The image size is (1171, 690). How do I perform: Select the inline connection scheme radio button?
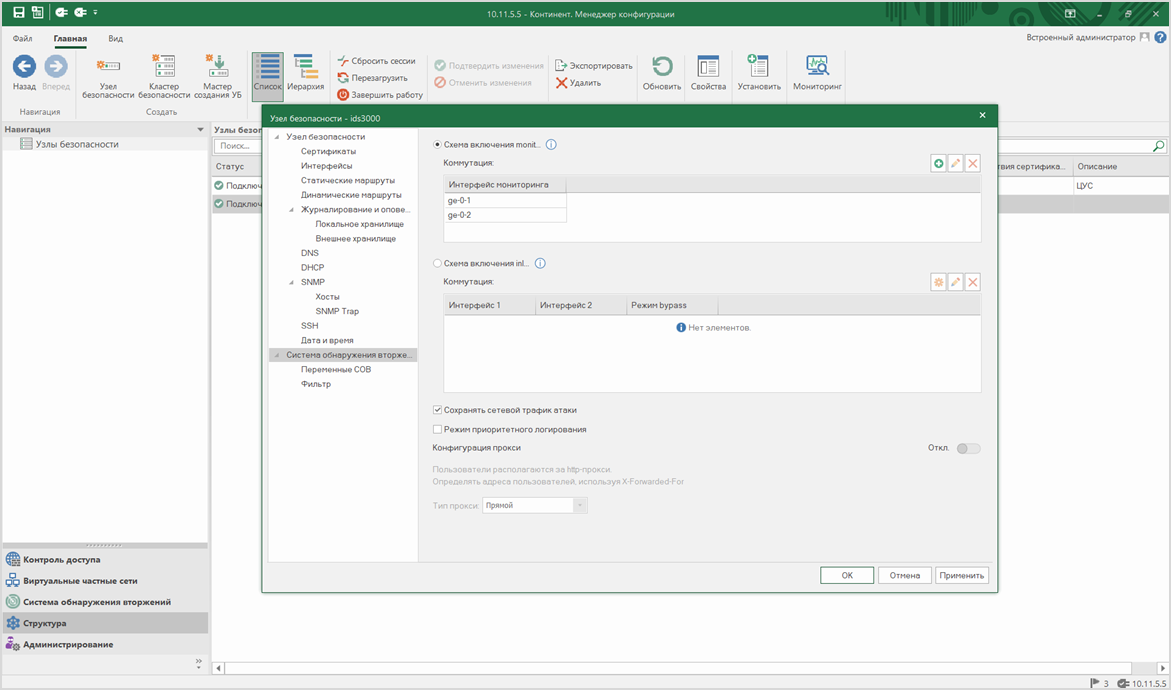click(x=437, y=264)
